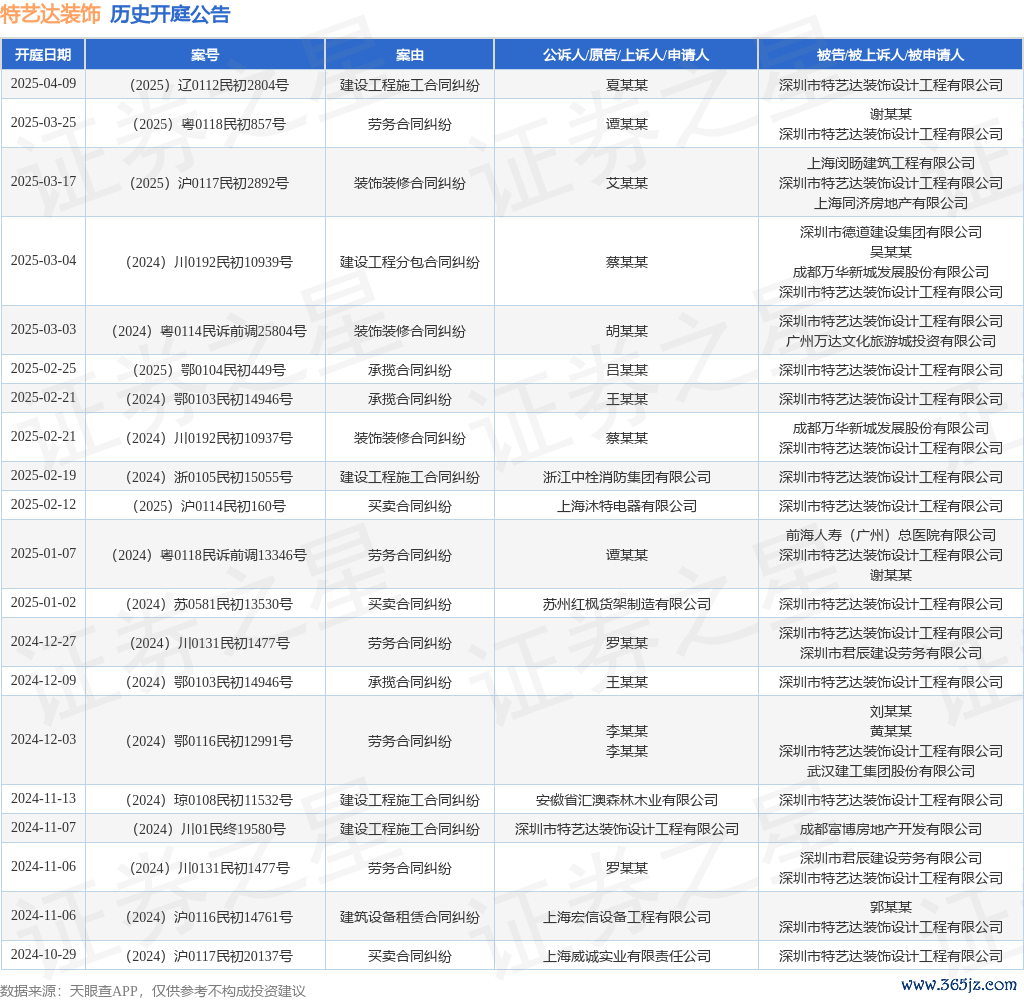Select the 案号 column header
This screenshot has width=1024, height=1000.
205,55
